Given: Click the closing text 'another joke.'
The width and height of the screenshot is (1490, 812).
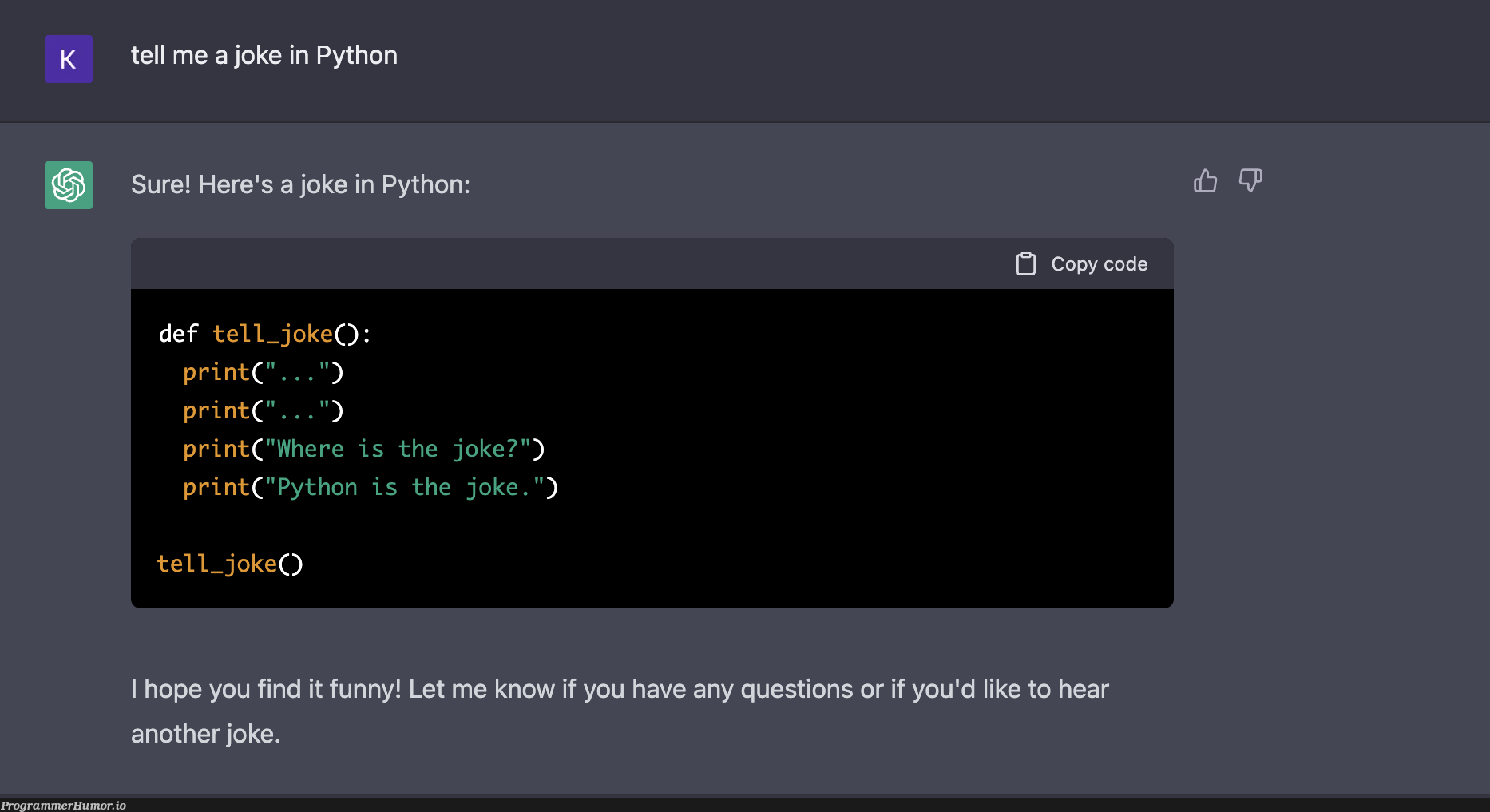Looking at the screenshot, I should 206,734.
